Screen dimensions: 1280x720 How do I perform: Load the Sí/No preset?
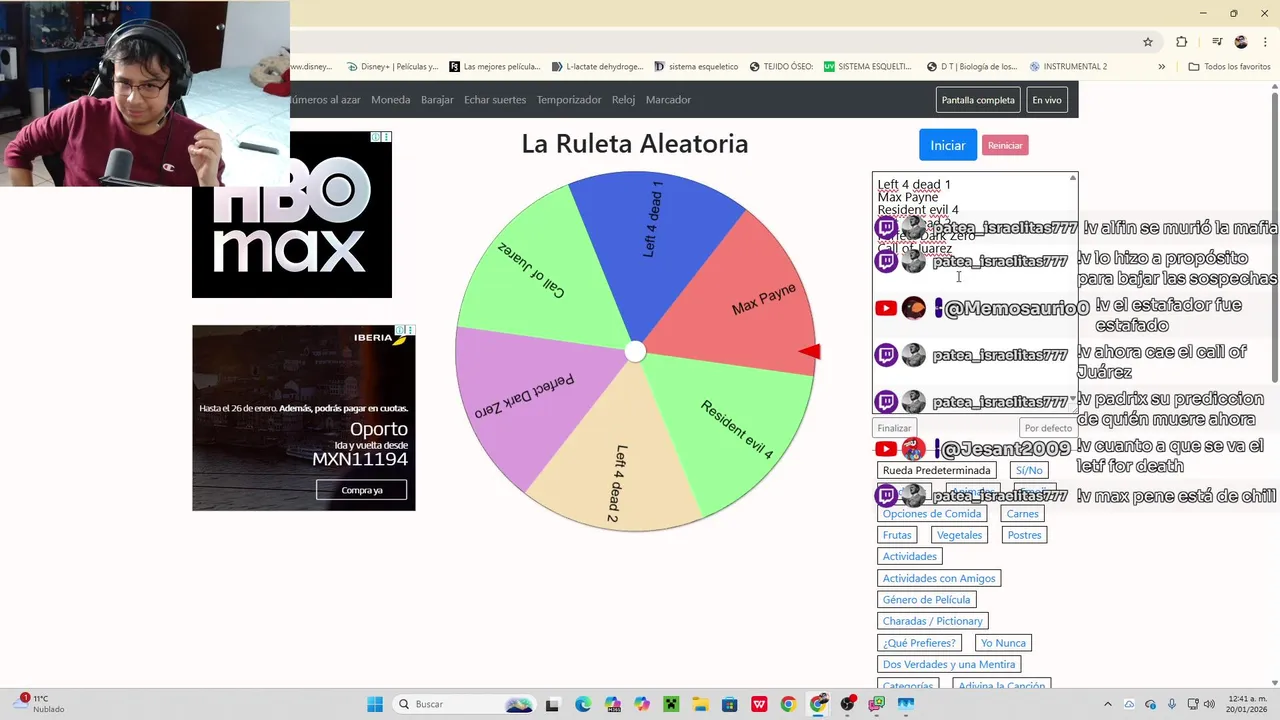(1029, 470)
